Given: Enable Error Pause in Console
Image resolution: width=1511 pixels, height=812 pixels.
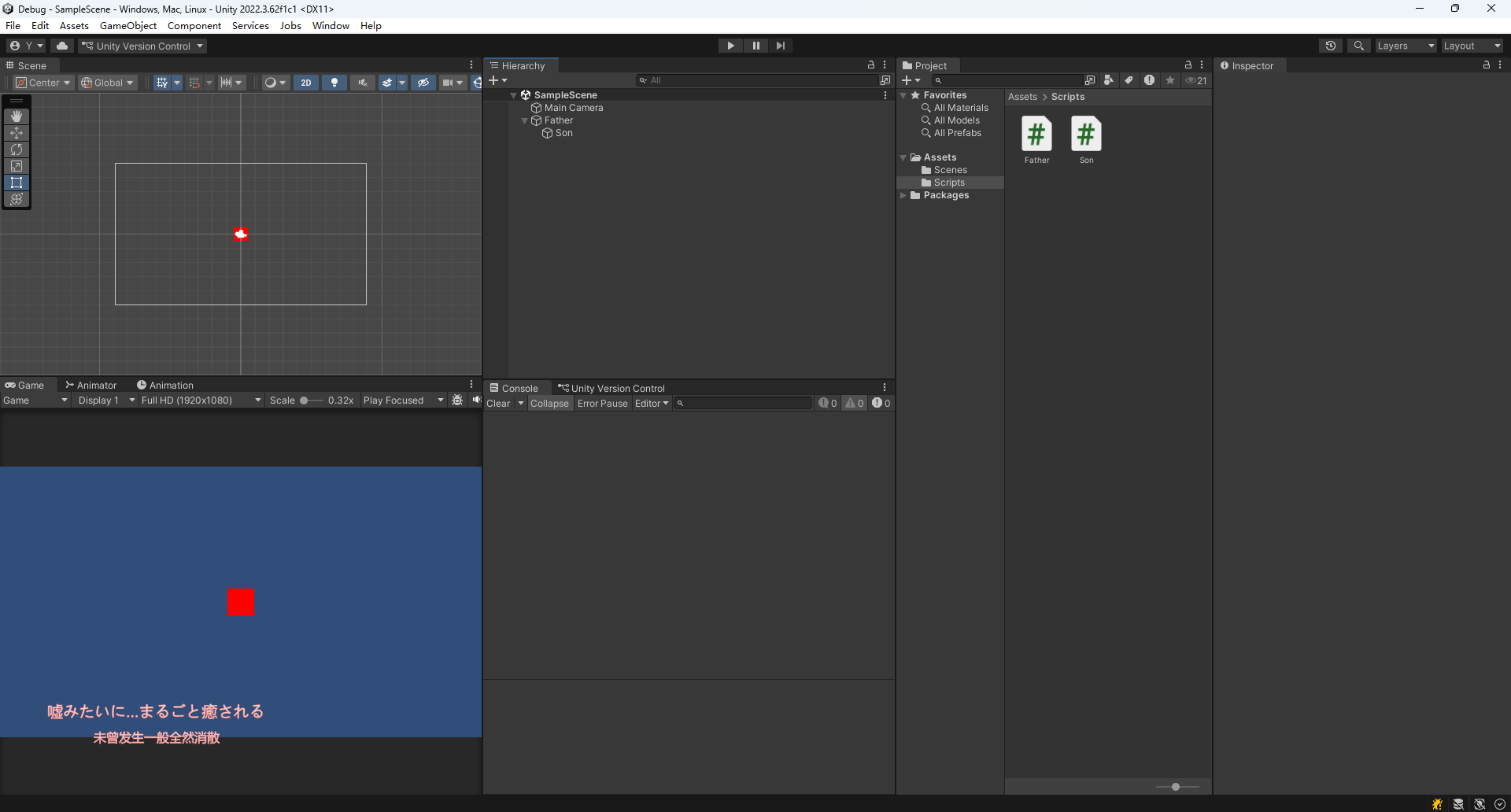Looking at the screenshot, I should 602,404.
